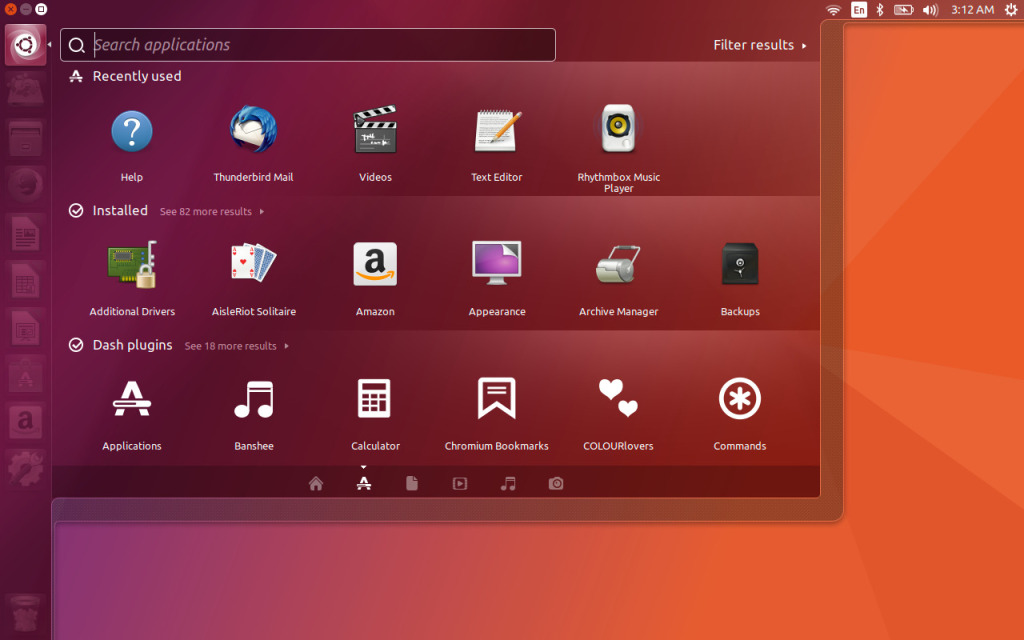Open Bluetooth indicator menu
This screenshot has height=640, width=1024.
tap(880, 10)
